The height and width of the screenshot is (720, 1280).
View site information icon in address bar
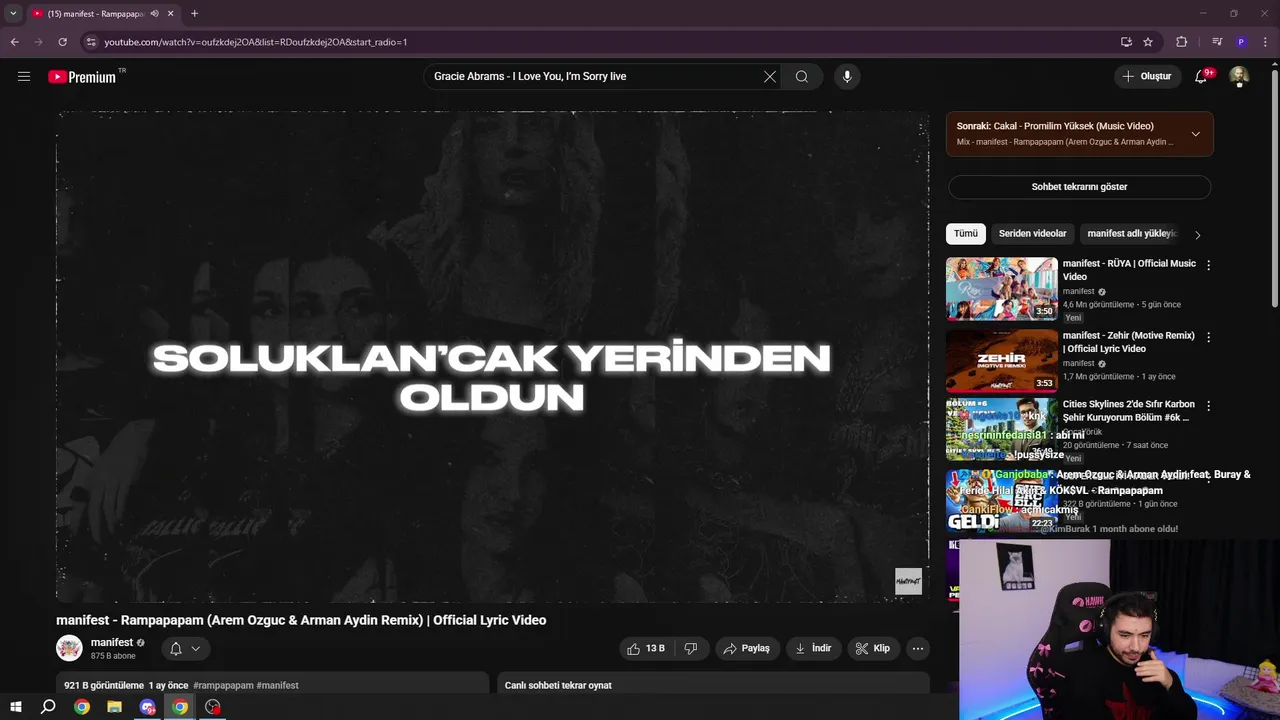[x=91, y=42]
